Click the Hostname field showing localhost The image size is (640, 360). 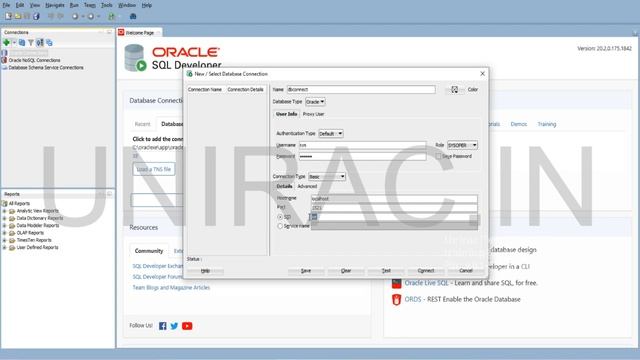[394, 199]
